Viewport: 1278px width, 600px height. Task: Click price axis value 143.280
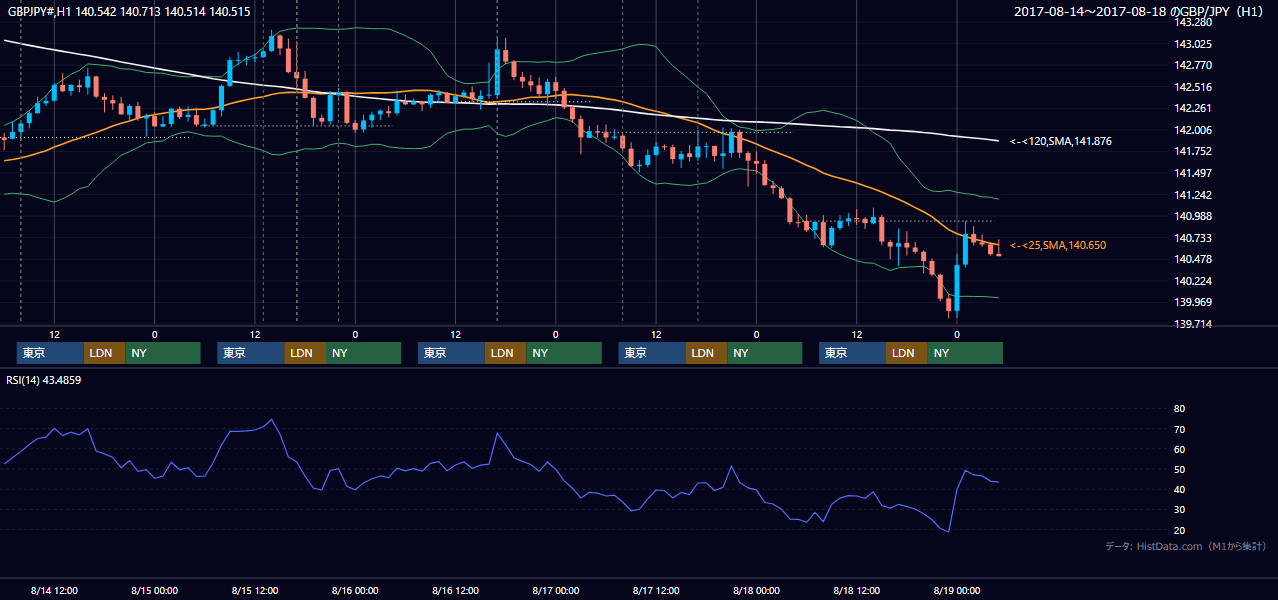tap(1193, 23)
